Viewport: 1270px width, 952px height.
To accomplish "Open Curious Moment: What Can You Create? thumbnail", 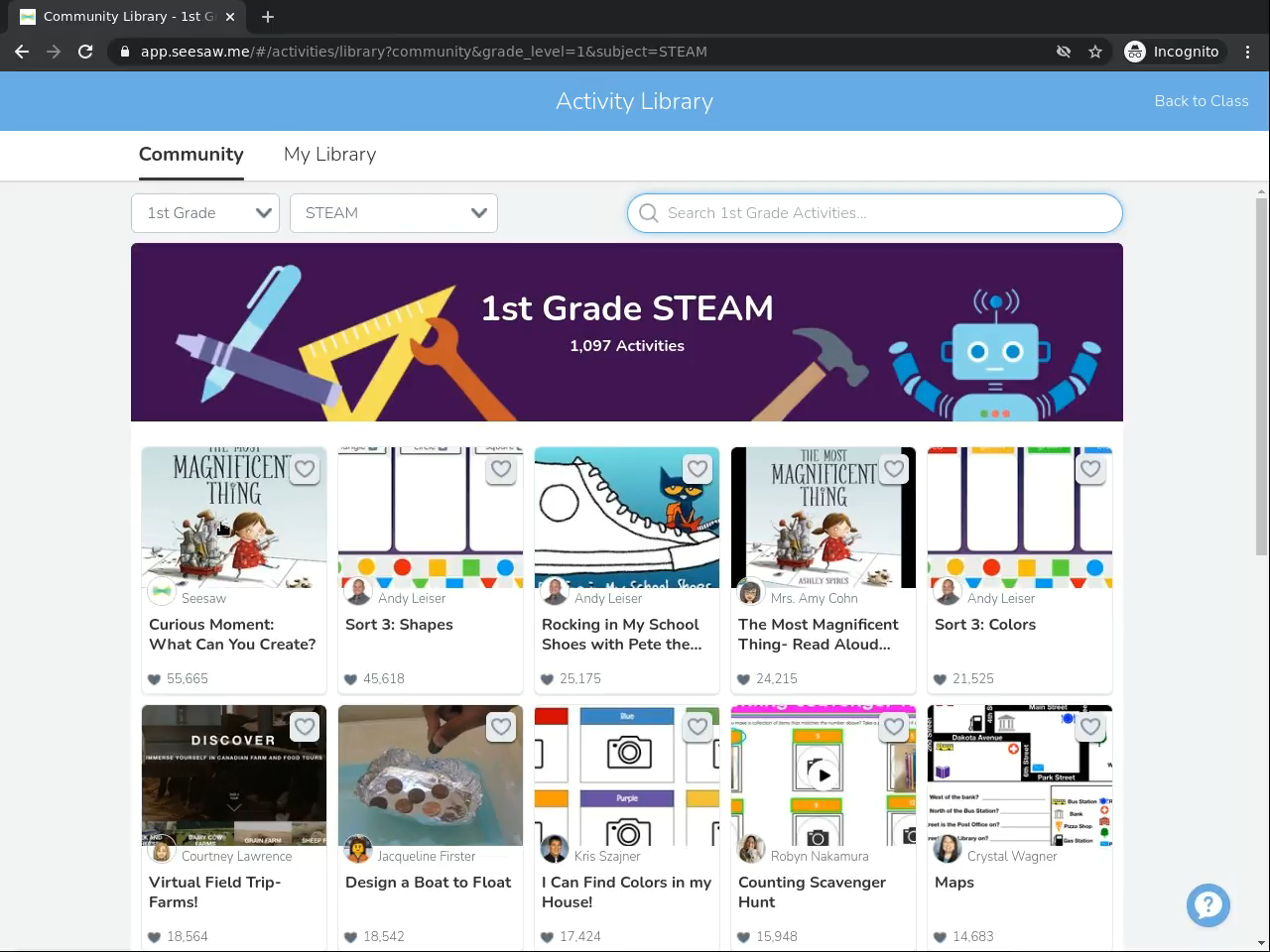I will coord(234,517).
